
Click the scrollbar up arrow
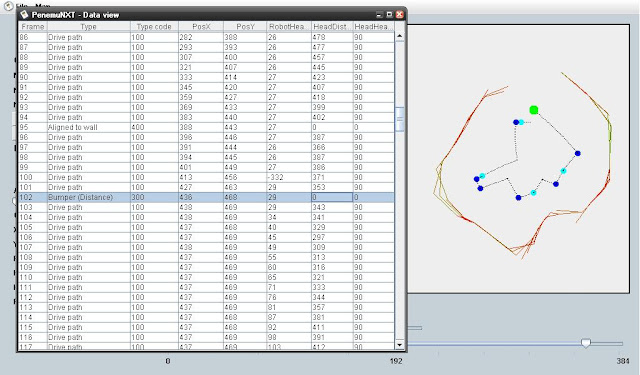(400, 36)
